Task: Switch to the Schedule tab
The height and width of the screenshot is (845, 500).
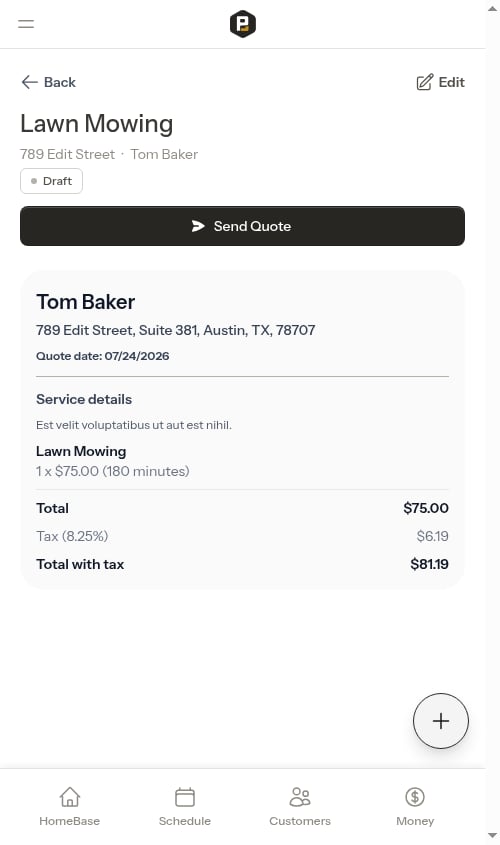Action: (x=185, y=807)
